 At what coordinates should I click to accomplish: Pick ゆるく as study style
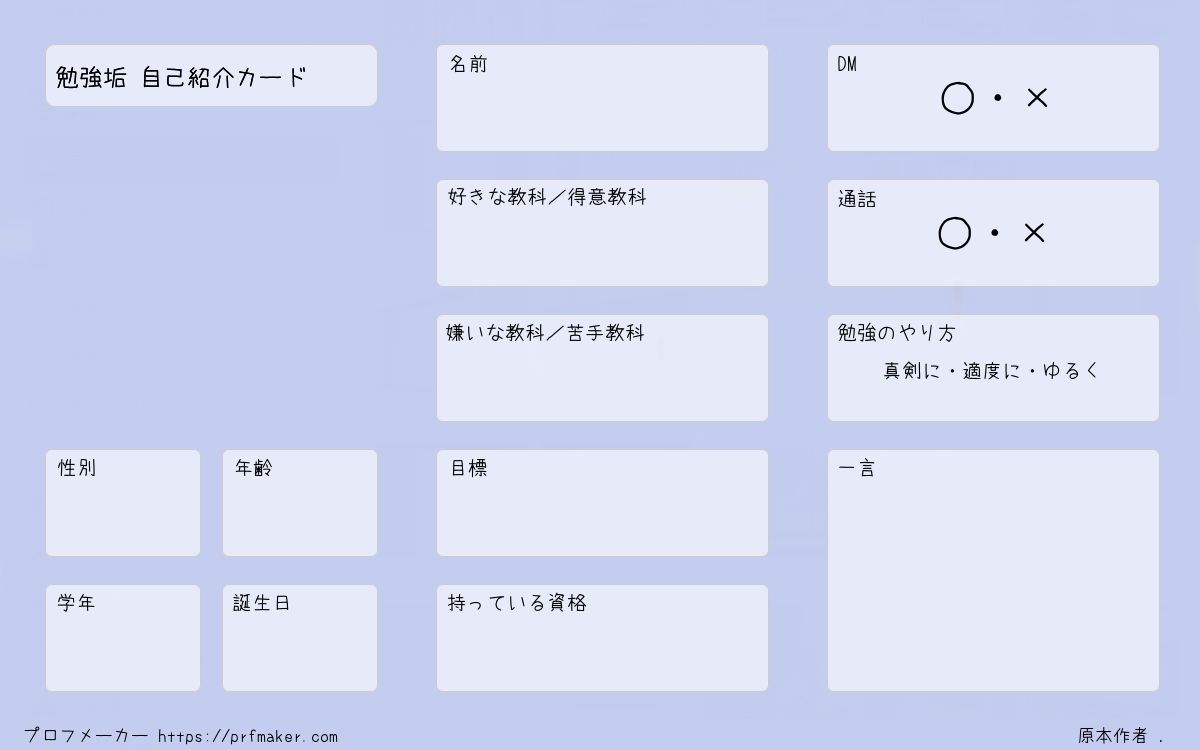[1071, 371]
